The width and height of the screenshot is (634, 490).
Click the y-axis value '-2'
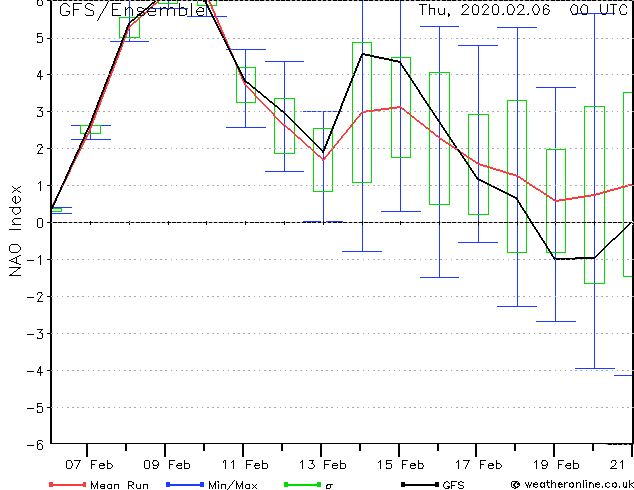pyautogui.click(x=35, y=296)
